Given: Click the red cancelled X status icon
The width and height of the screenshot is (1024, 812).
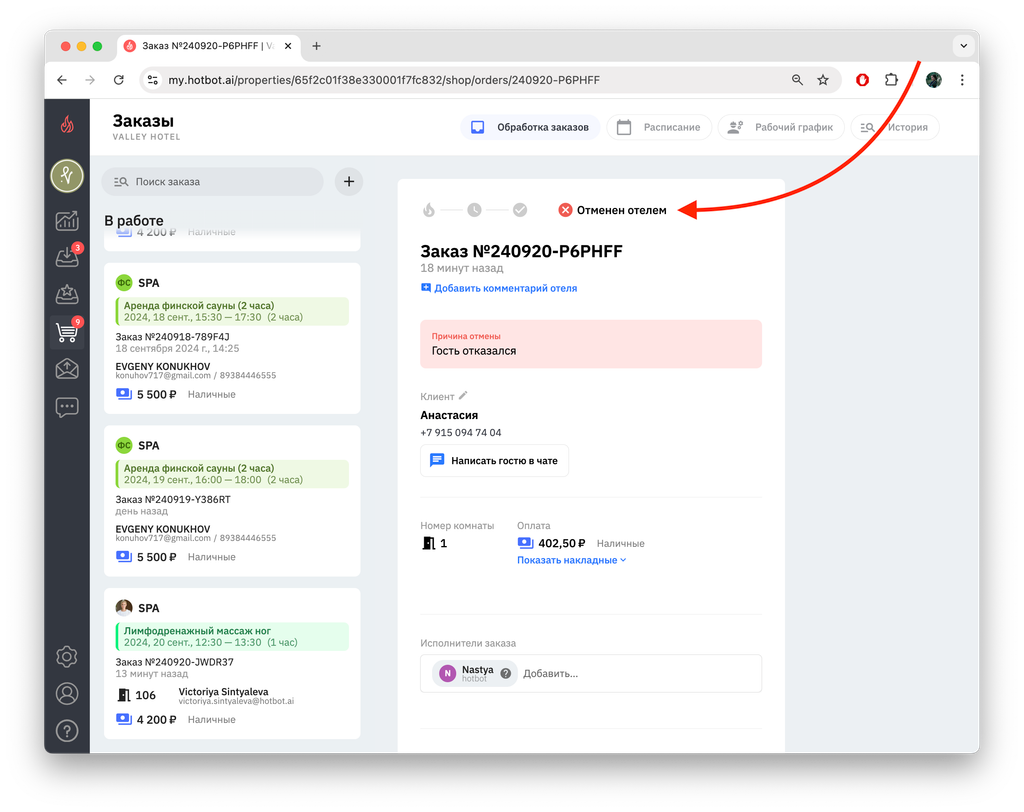Looking at the screenshot, I should [565, 210].
